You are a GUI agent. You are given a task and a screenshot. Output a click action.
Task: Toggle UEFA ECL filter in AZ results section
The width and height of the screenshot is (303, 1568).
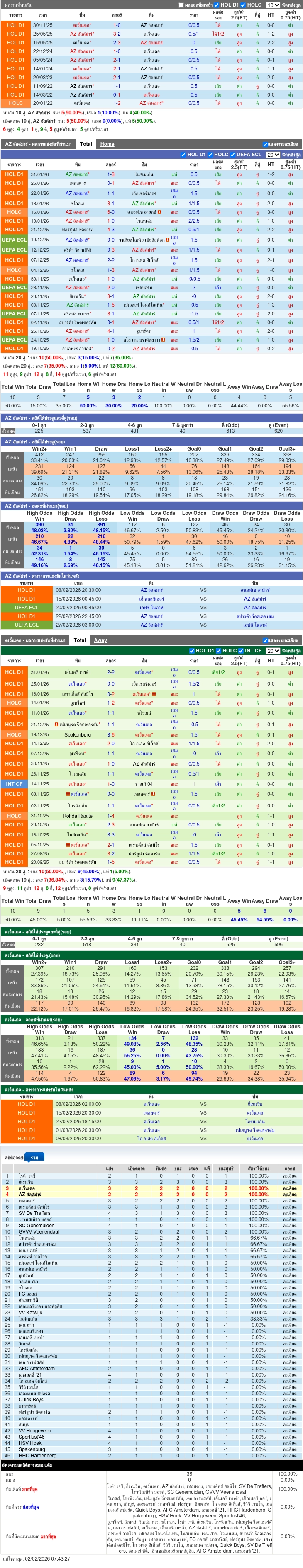233,155
